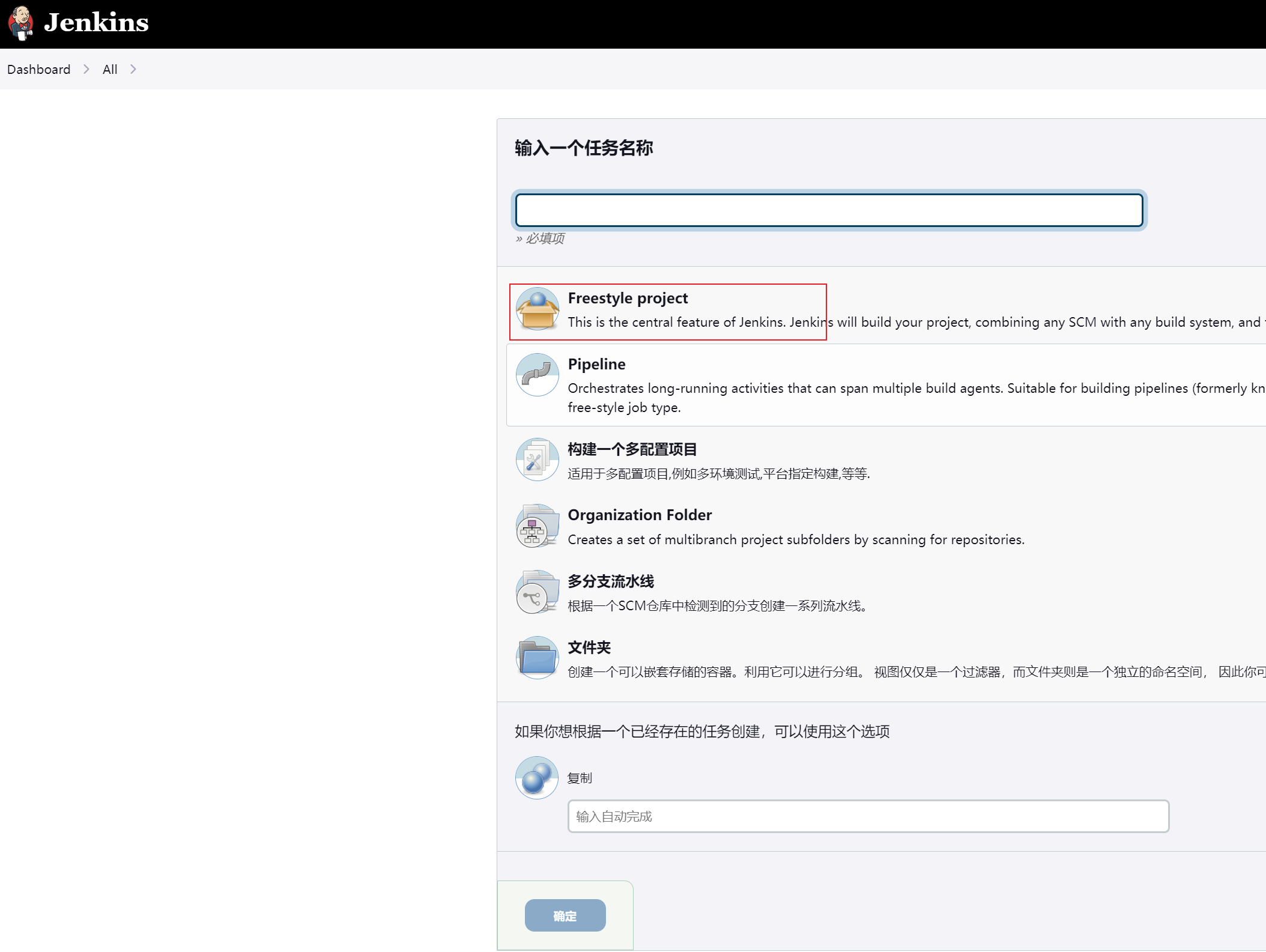This screenshot has height=952, width=1266.
Task: Open the Dashboard breadcrumb link
Action: [x=38, y=69]
